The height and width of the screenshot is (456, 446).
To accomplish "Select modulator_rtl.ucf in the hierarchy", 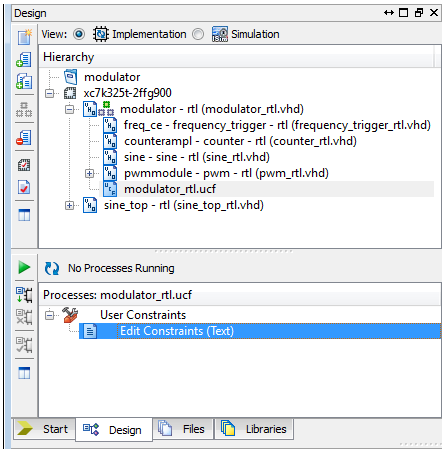I will click(170, 189).
